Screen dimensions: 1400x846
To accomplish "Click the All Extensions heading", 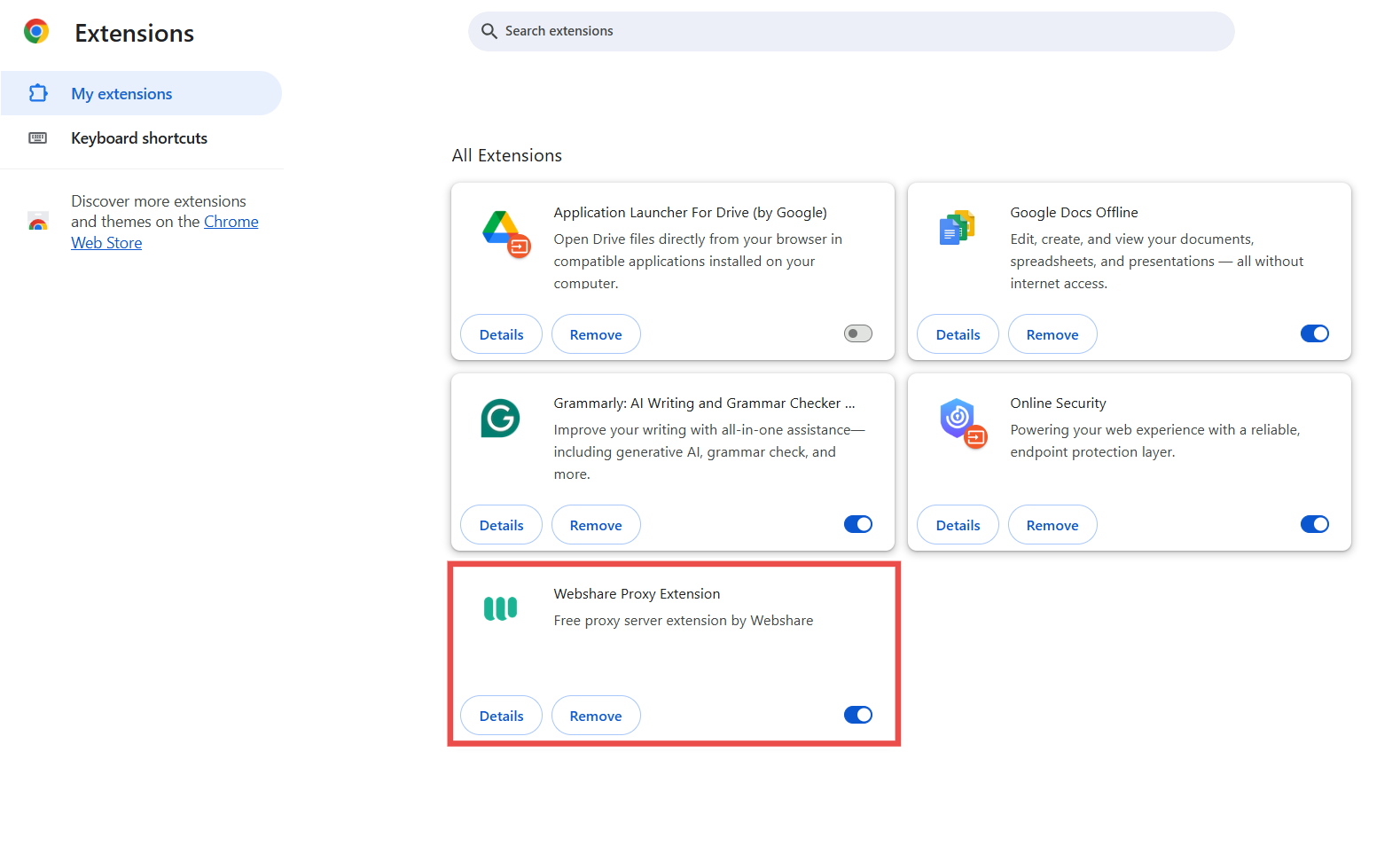I will [507, 155].
